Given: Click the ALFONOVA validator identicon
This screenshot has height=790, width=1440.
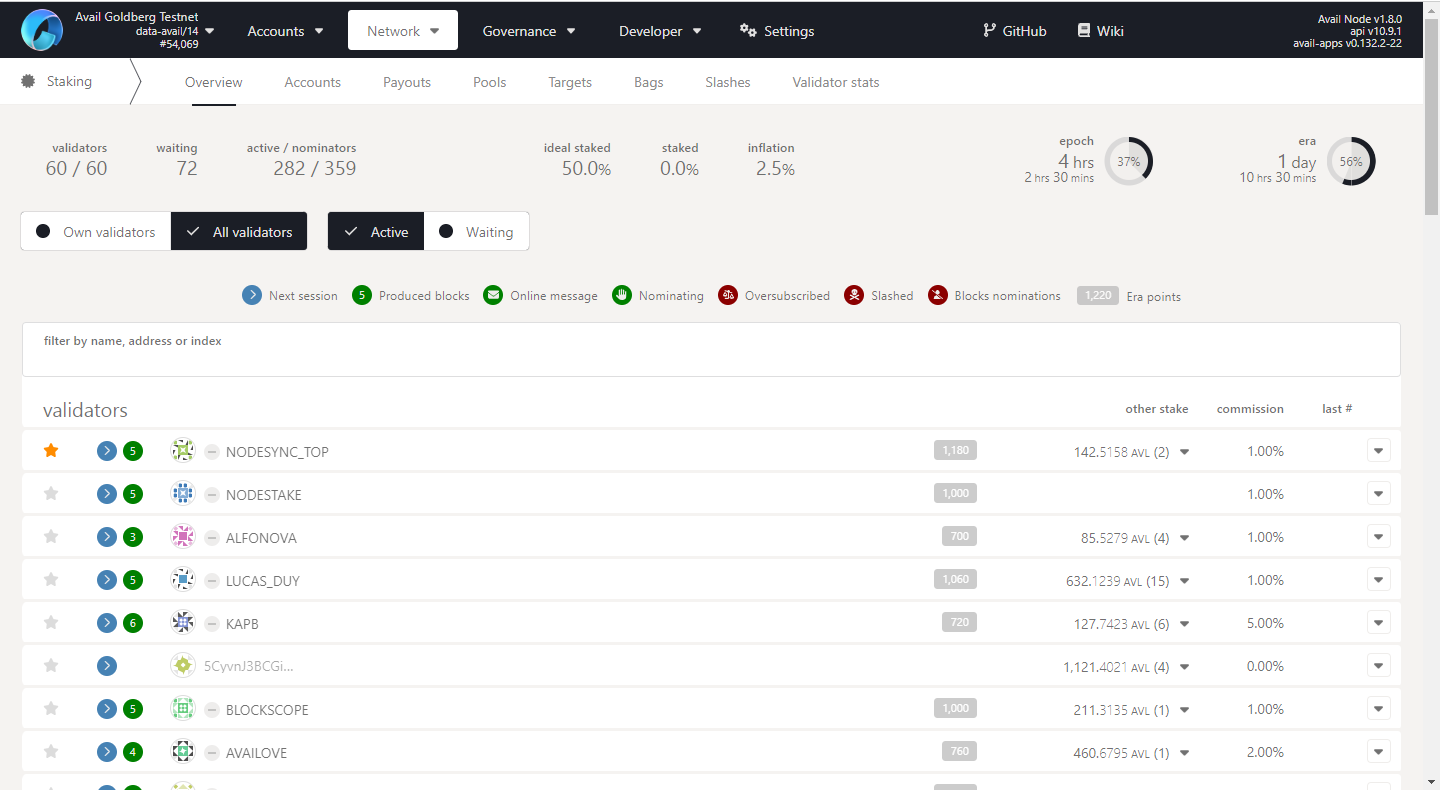Looking at the screenshot, I should (182, 537).
